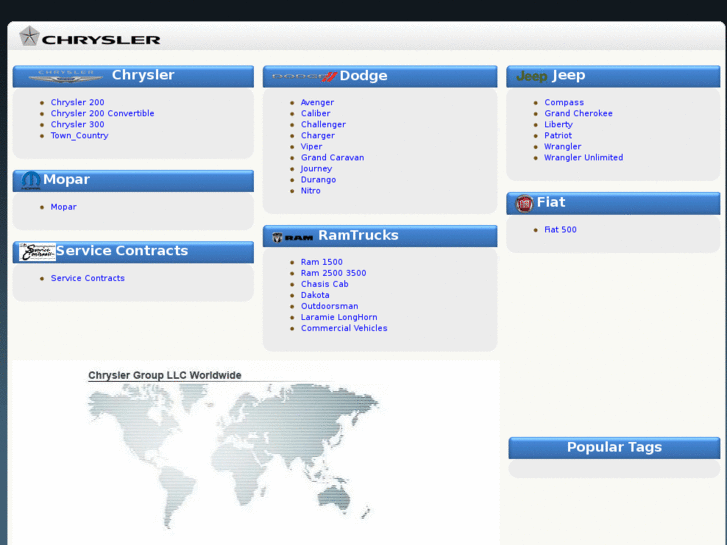Click the Chrysler section header title

[x=143, y=75]
